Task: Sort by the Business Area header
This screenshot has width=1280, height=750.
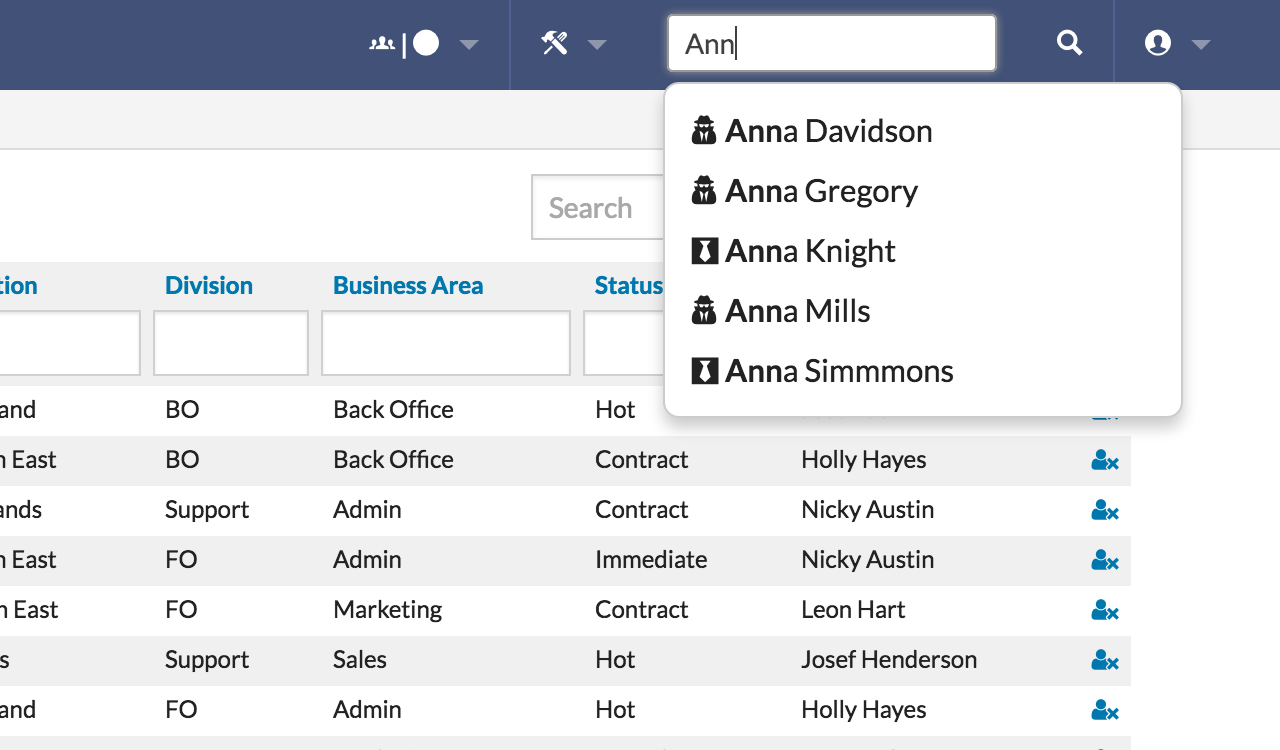Action: coord(407,285)
